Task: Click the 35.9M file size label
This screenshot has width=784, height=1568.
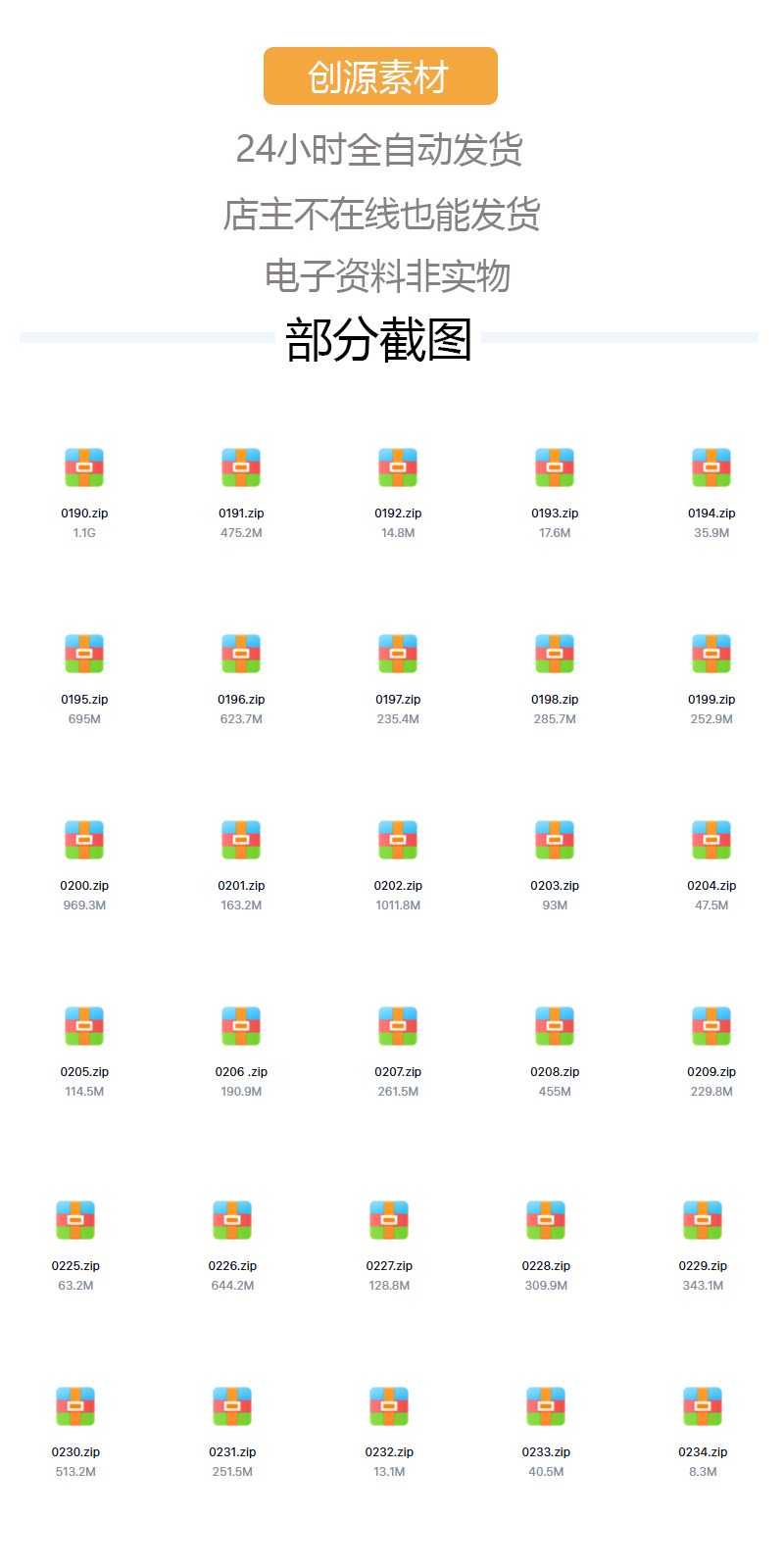Action: tap(711, 533)
